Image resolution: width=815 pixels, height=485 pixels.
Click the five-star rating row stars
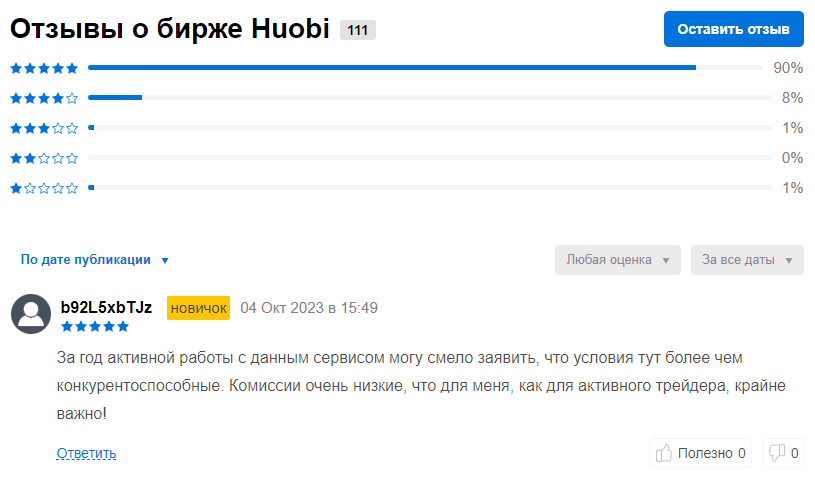[44, 68]
